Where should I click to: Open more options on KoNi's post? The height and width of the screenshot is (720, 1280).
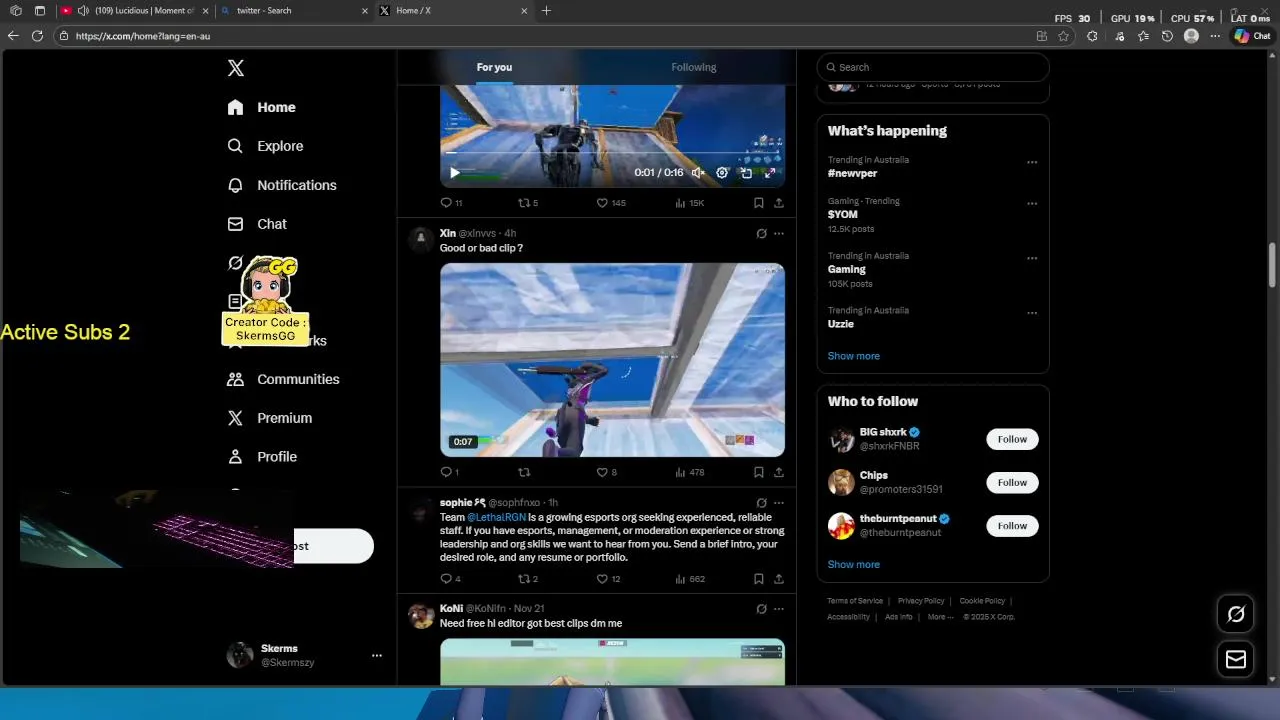[x=779, y=609]
